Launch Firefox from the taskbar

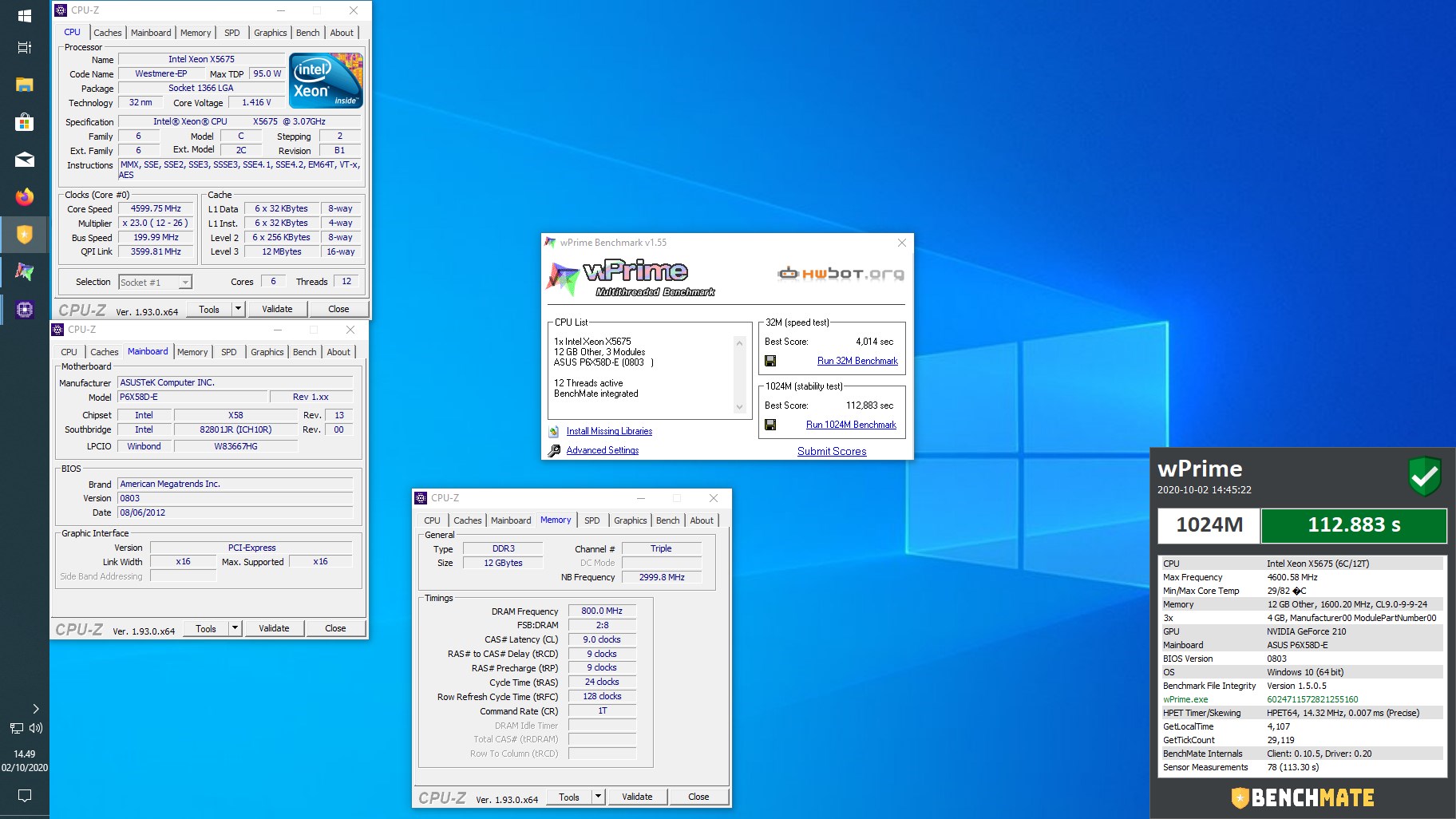24,196
